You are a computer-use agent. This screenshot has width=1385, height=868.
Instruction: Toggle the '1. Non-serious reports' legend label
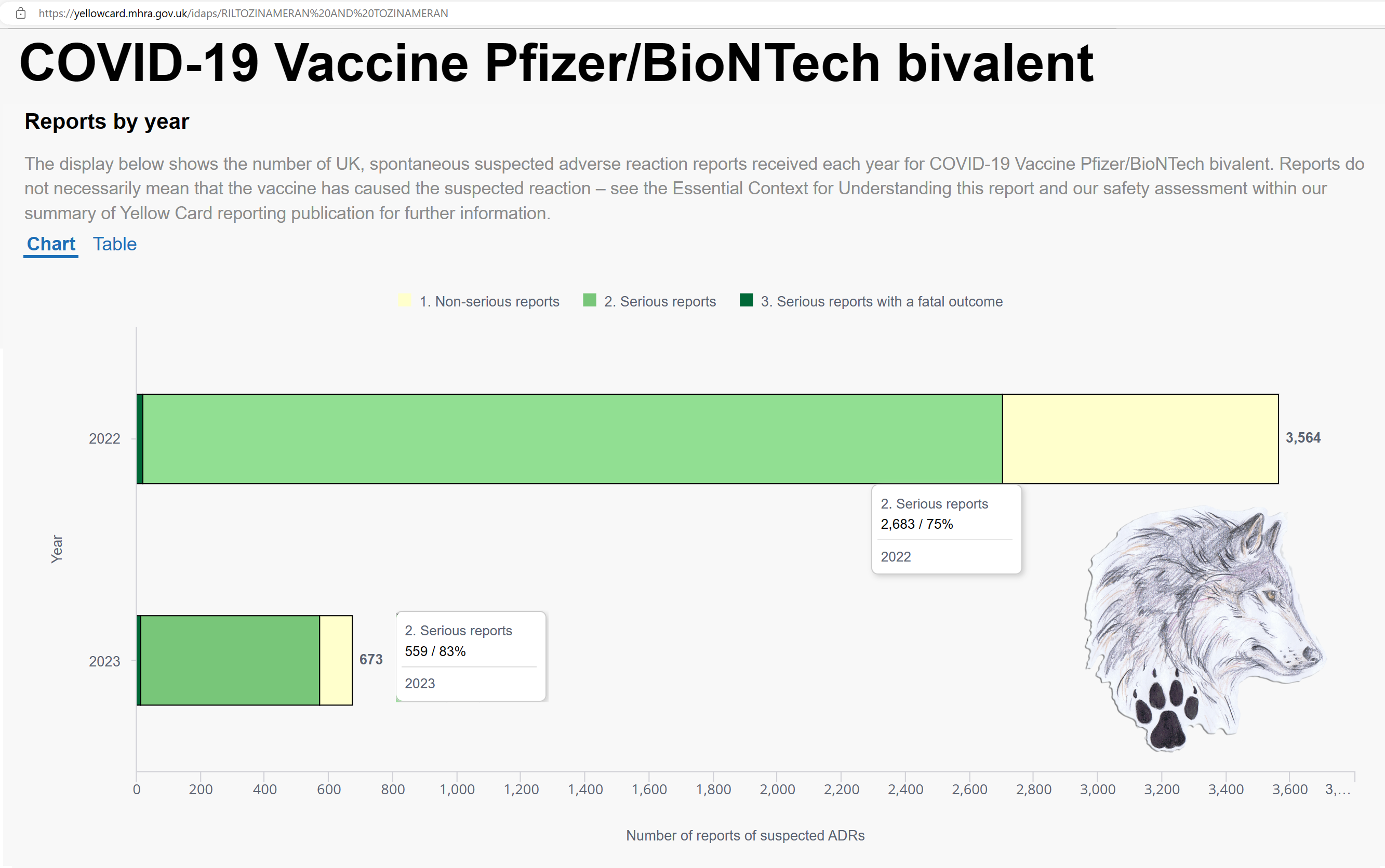click(489, 301)
